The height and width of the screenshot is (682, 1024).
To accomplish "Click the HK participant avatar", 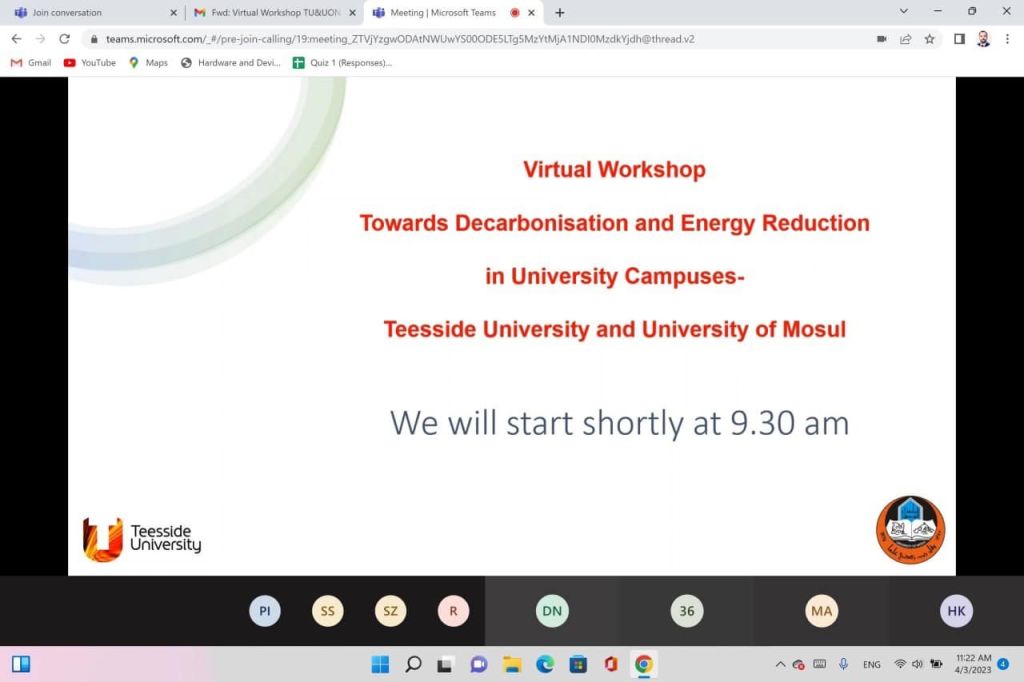I will (956, 611).
